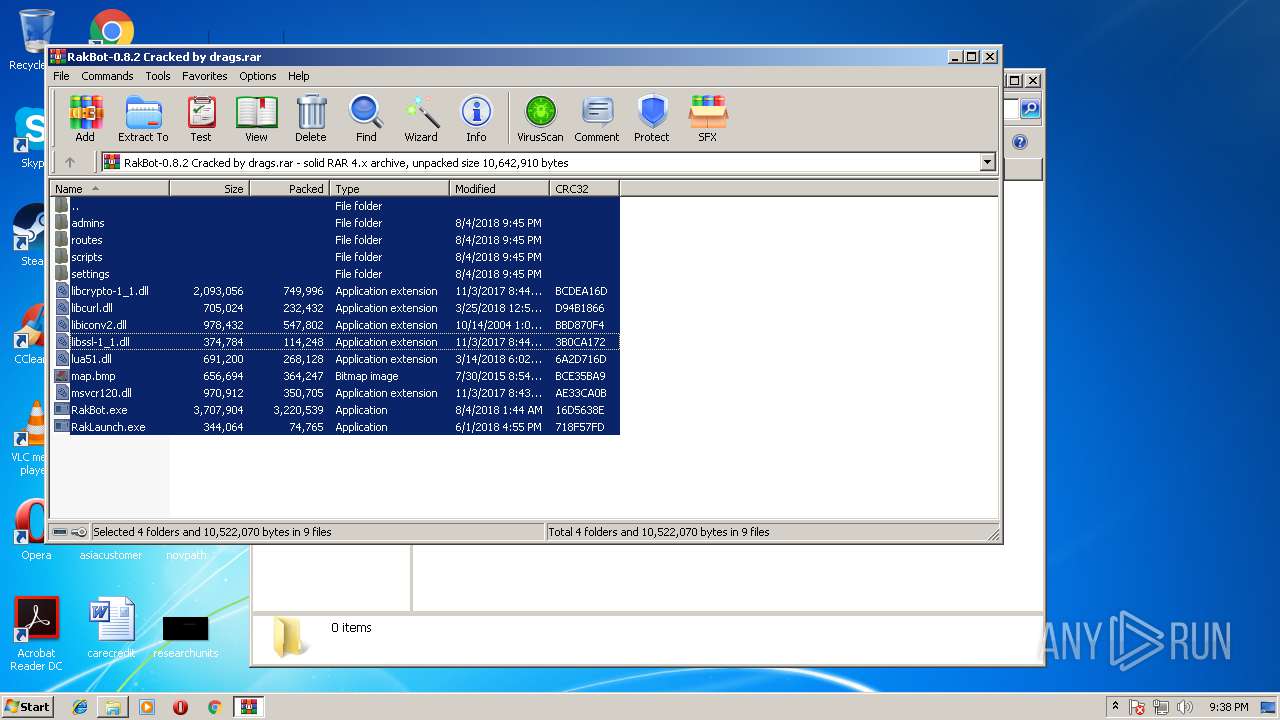The width and height of the screenshot is (1280, 720).
Task: Create SFX archive via toolbar
Action: pos(708,119)
